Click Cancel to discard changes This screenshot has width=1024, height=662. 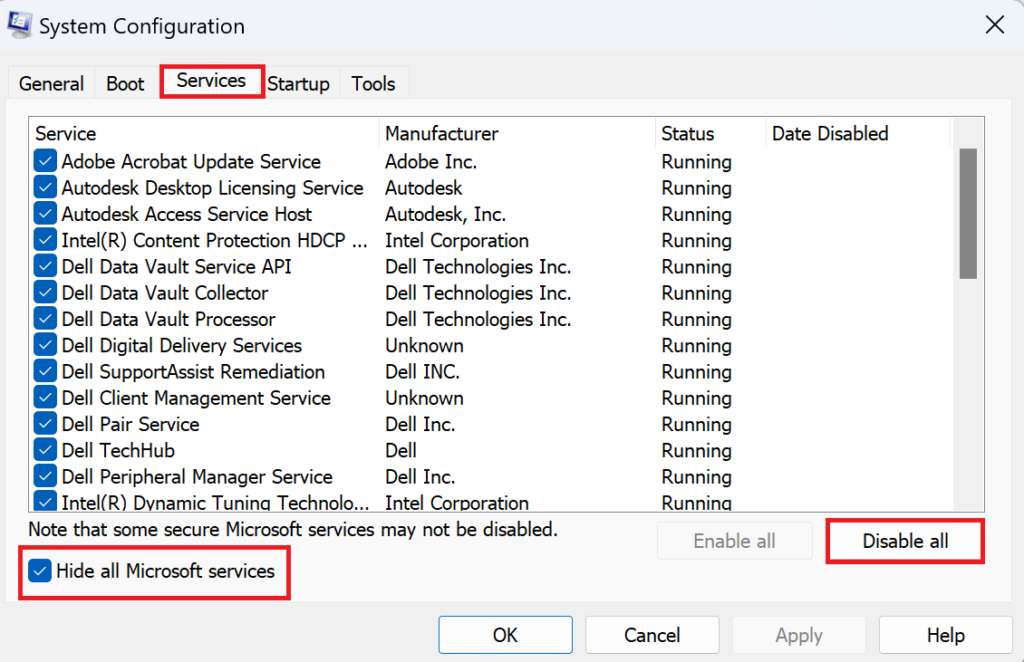tap(652, 635)
